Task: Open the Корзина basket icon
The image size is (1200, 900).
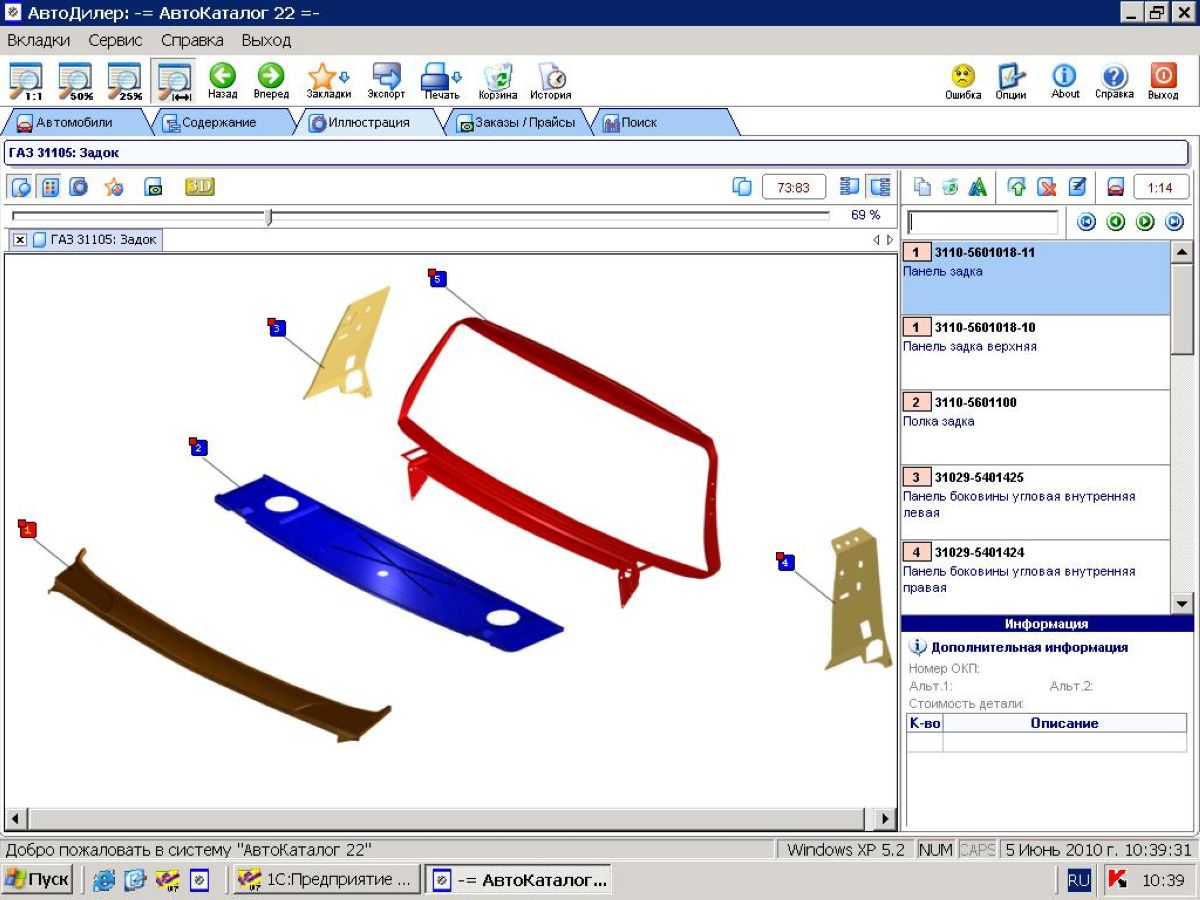Action: click(x=497, y=77)
